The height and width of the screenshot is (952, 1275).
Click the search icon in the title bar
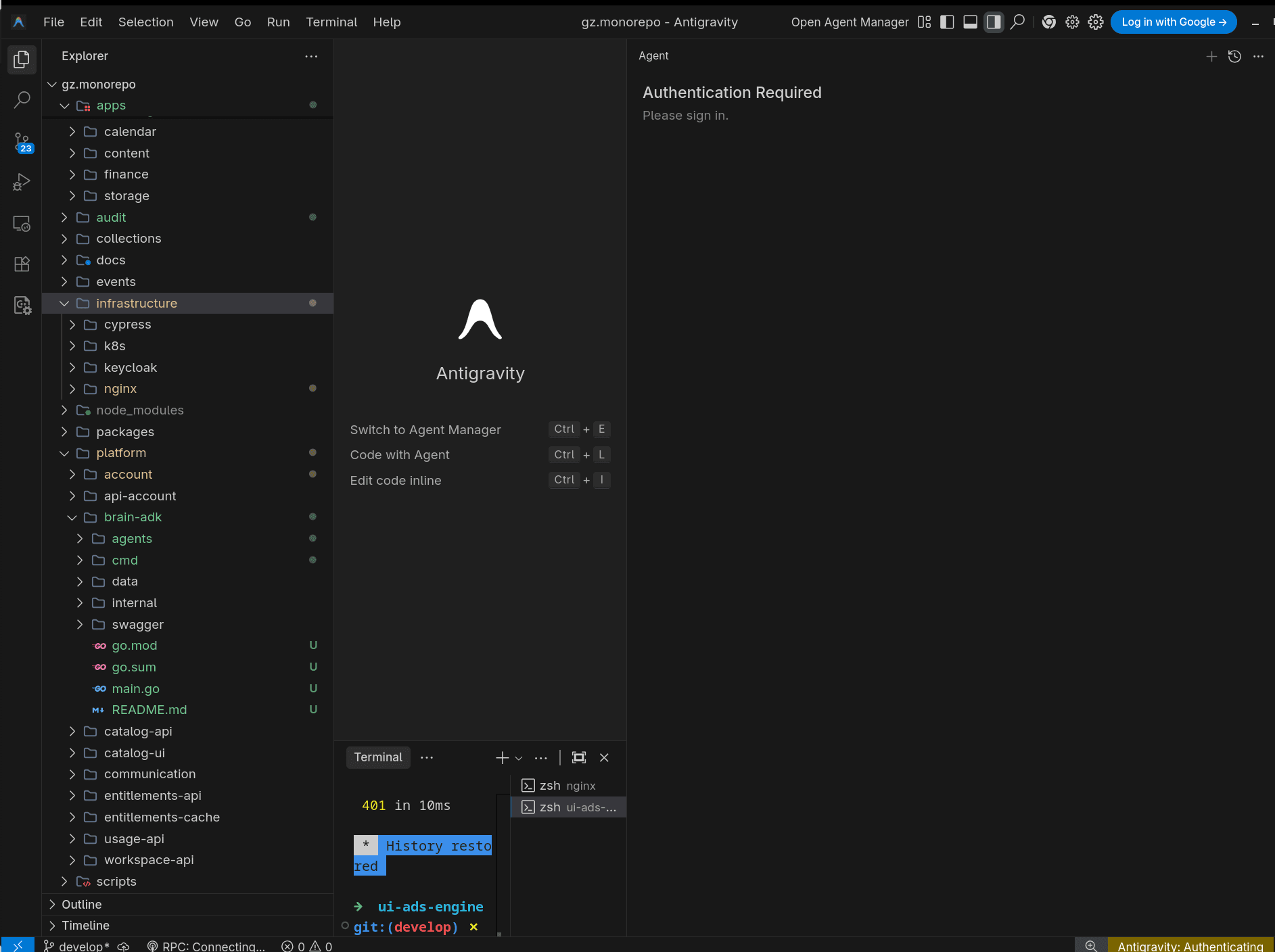click(1017, 22)
